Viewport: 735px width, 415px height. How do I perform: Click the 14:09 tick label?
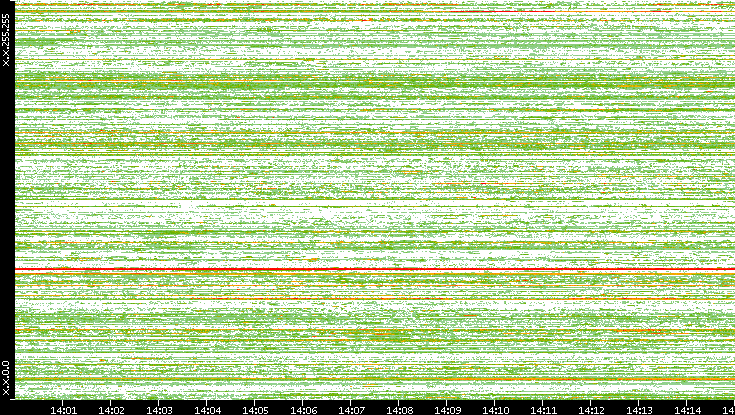pos(447,410)
